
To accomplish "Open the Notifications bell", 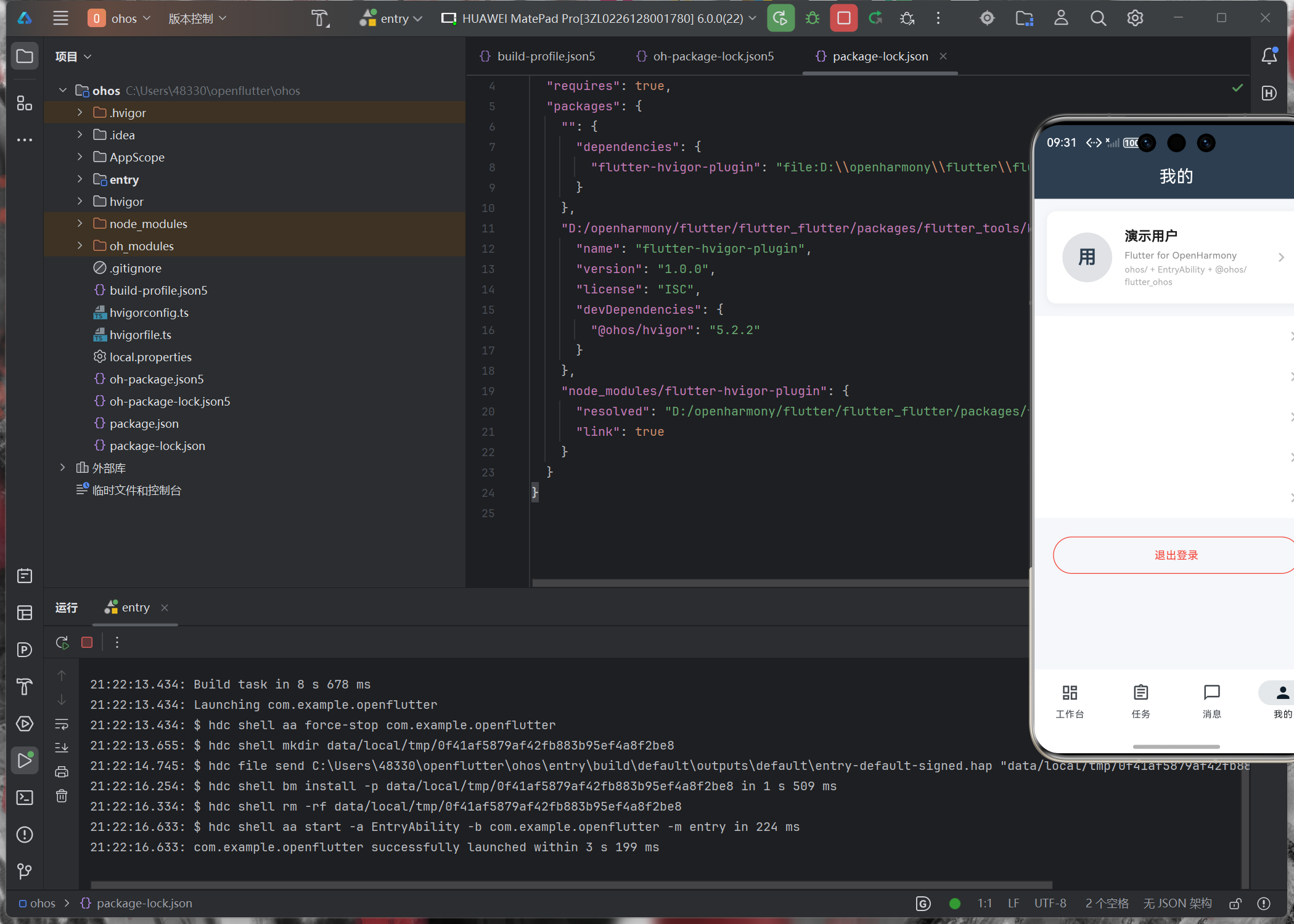I will pyautogui.click(x=1269, y=56).
